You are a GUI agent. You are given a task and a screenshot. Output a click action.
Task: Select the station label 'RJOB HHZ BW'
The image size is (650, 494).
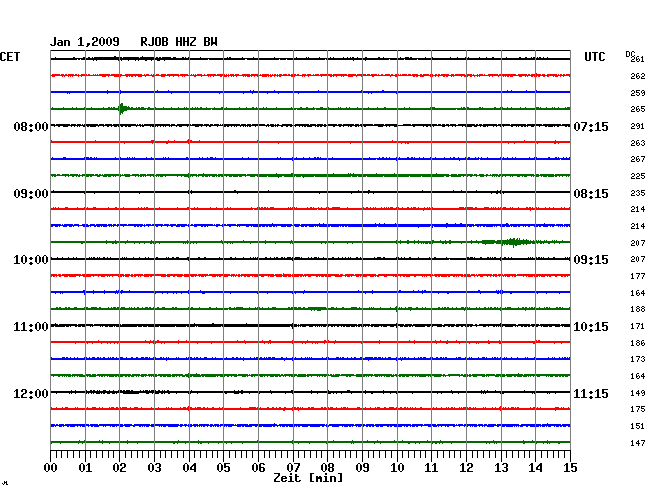click(x=179, y=42)
